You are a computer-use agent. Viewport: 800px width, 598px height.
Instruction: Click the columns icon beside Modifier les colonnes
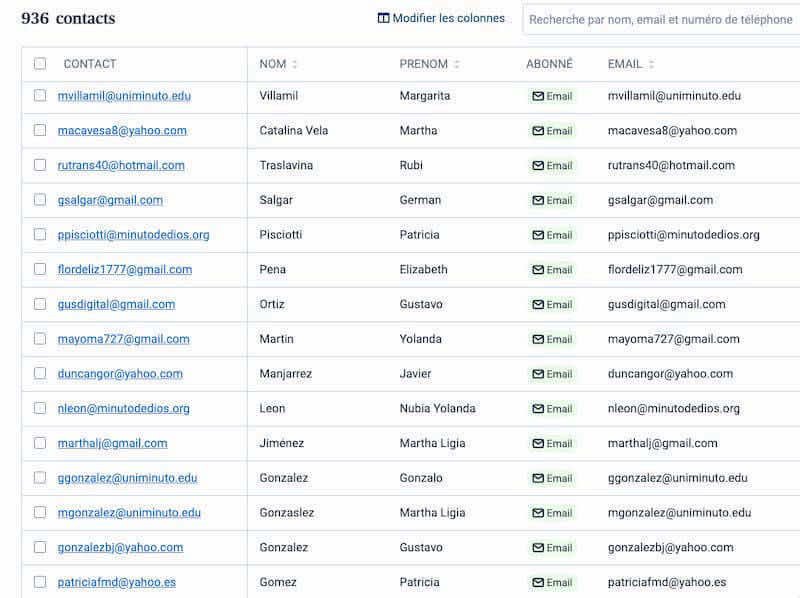383,18
